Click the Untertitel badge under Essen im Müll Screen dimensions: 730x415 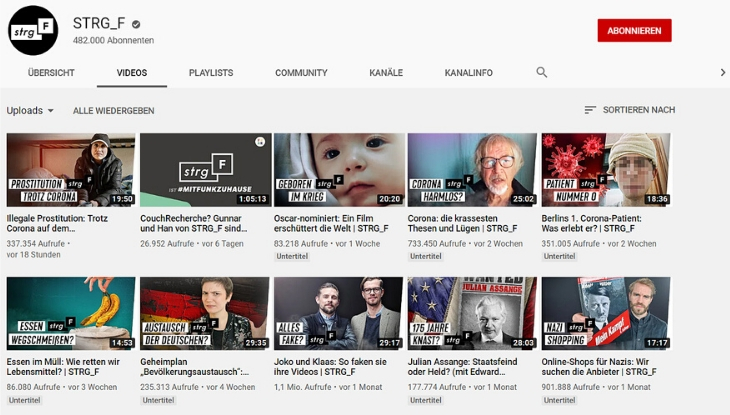(24, 400)
